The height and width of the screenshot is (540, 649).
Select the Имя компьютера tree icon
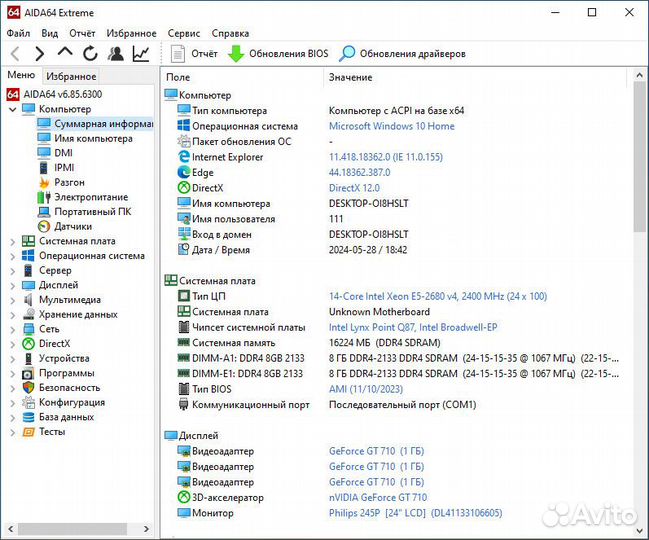[x=44, y=138]
